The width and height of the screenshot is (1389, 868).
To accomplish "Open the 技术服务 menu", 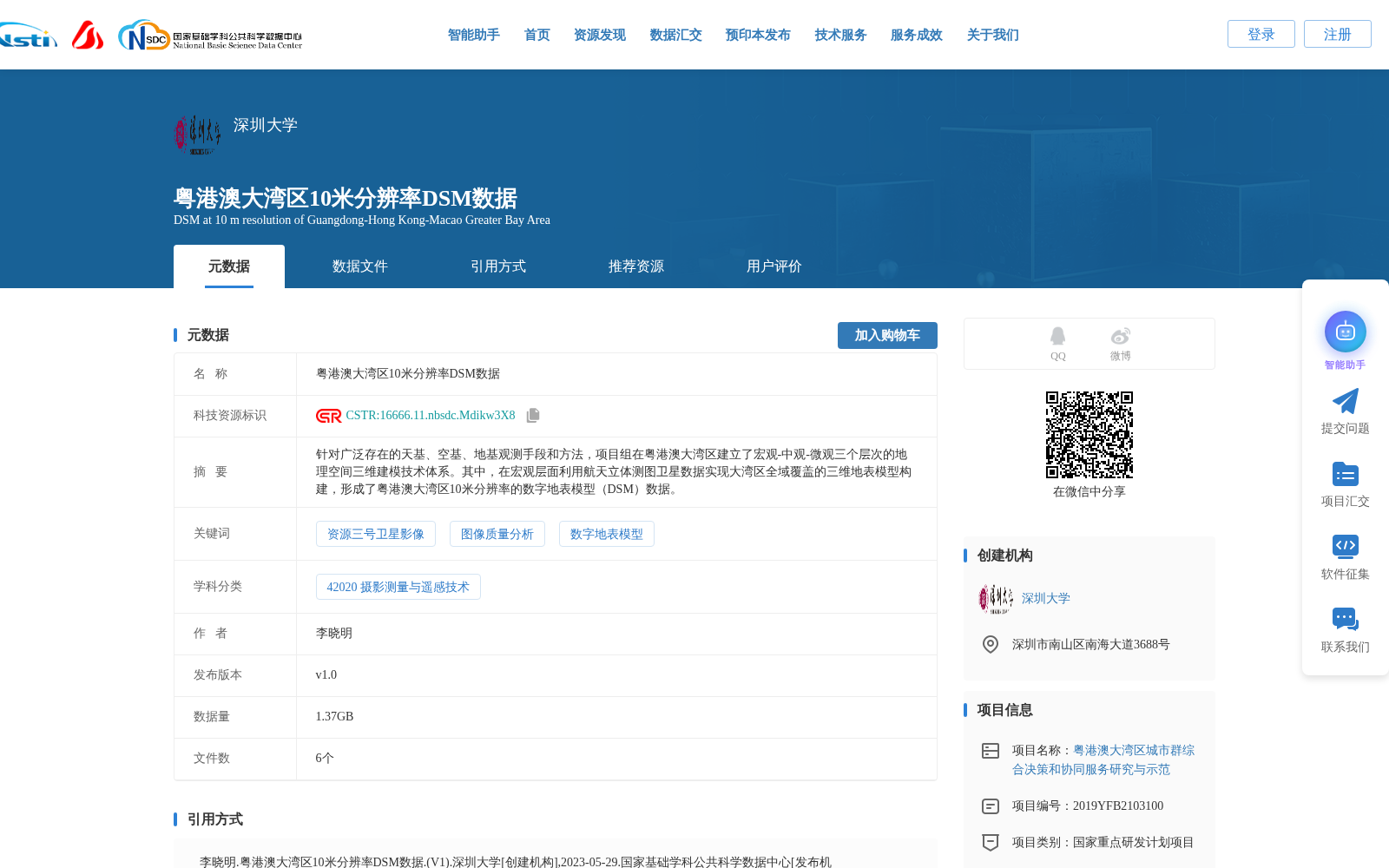I will (841, 35).
